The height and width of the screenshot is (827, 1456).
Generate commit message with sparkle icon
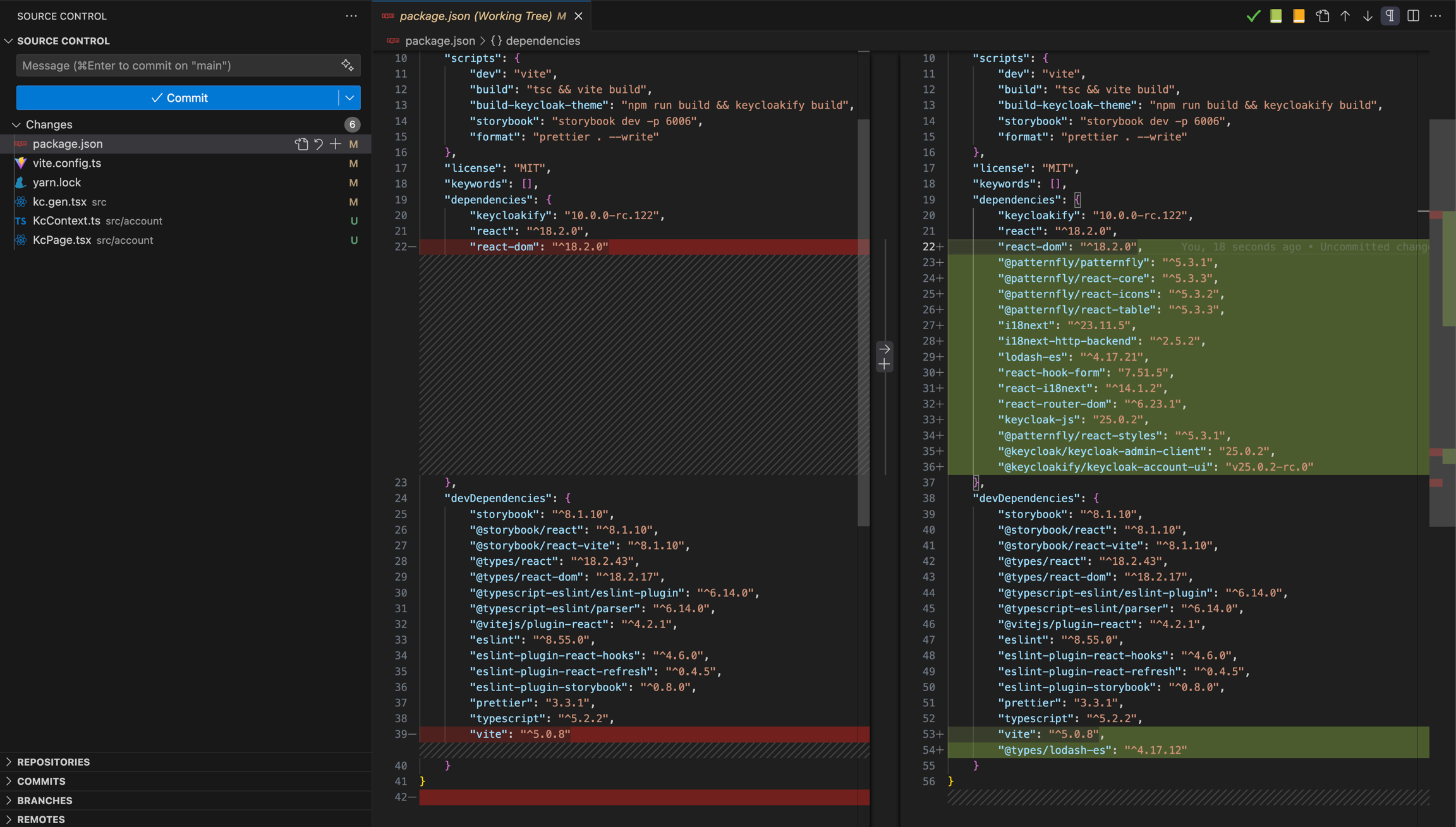[347, 65]
